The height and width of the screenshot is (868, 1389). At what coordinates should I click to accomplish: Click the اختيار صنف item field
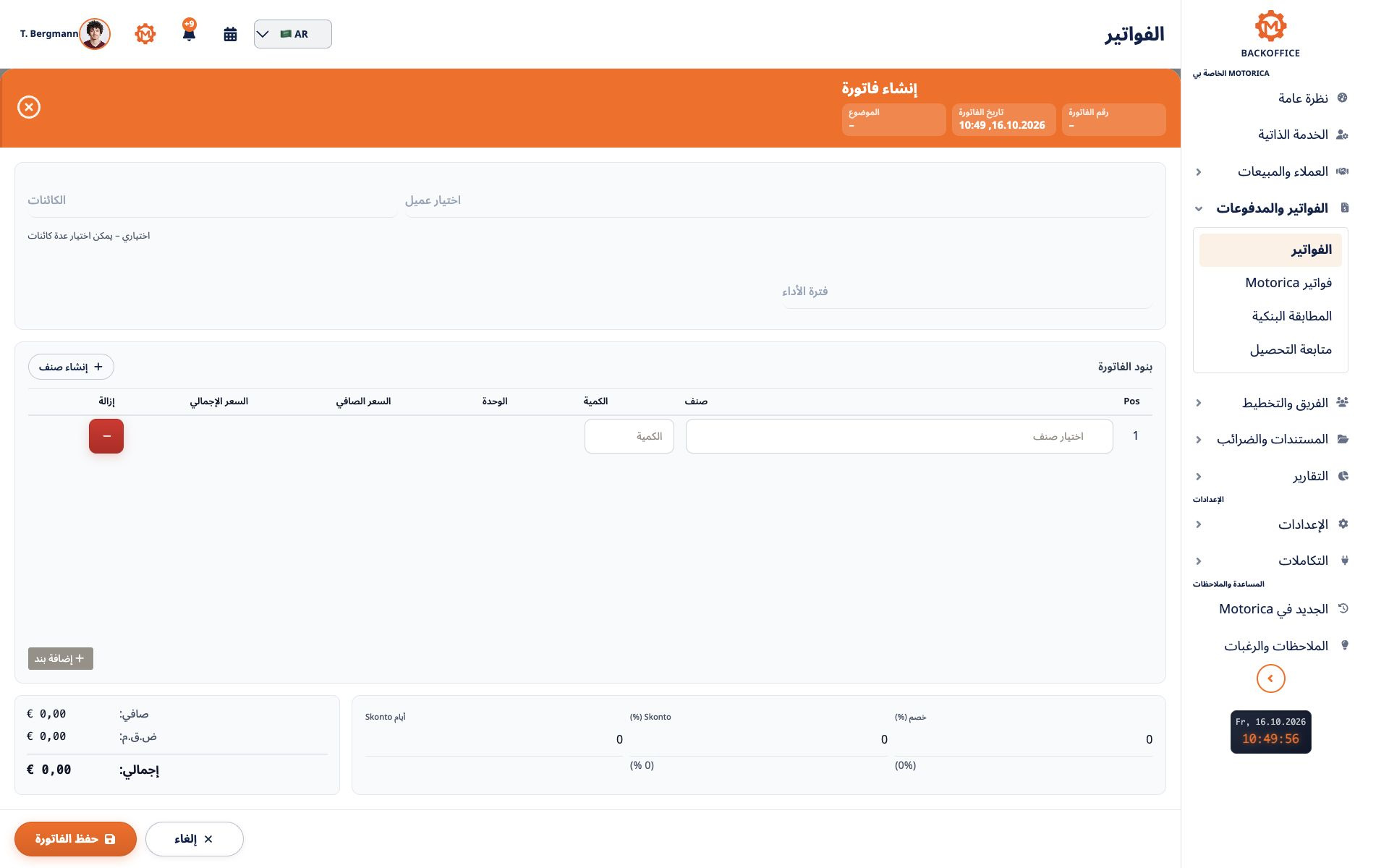(899, 436)
